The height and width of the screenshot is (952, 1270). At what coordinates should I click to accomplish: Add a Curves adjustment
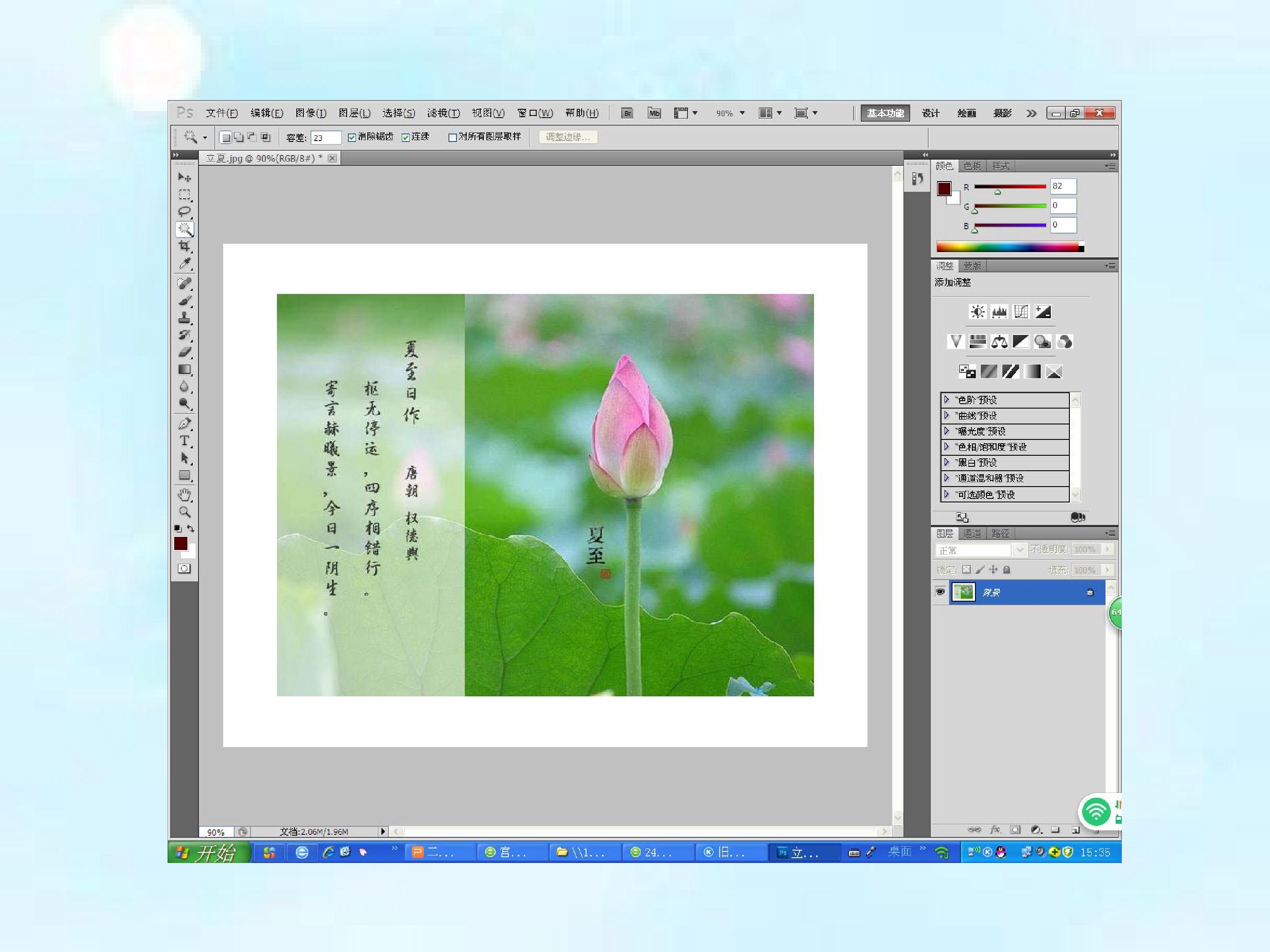1021,312
